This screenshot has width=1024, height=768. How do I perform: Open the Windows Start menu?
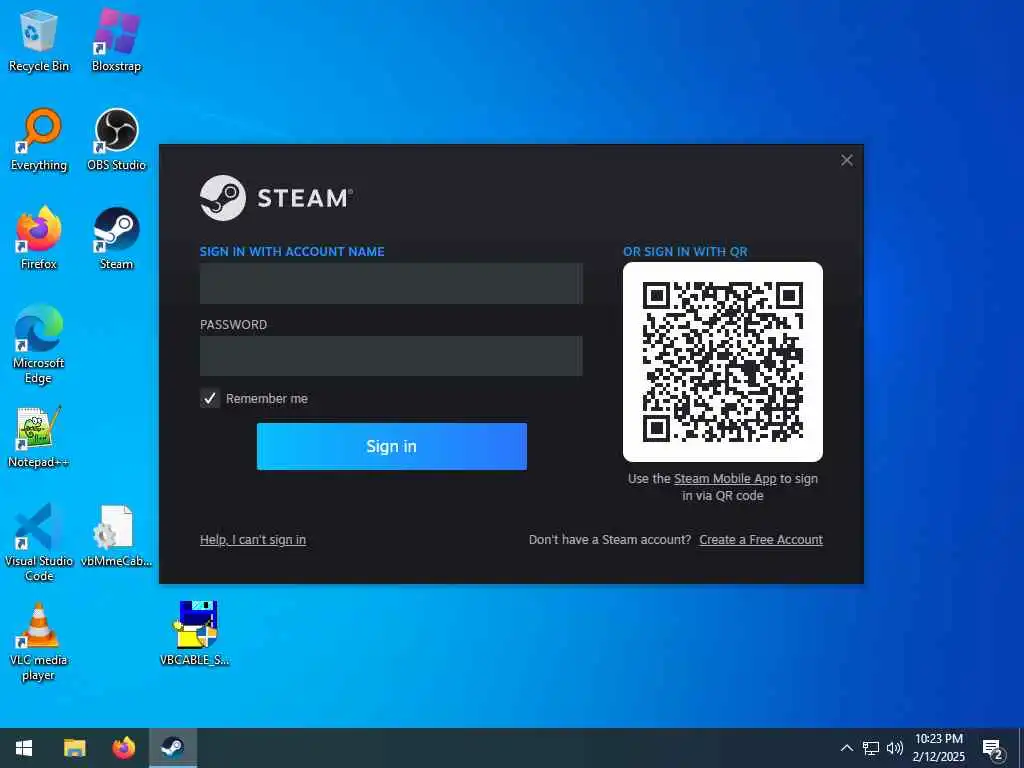point(24,748)
